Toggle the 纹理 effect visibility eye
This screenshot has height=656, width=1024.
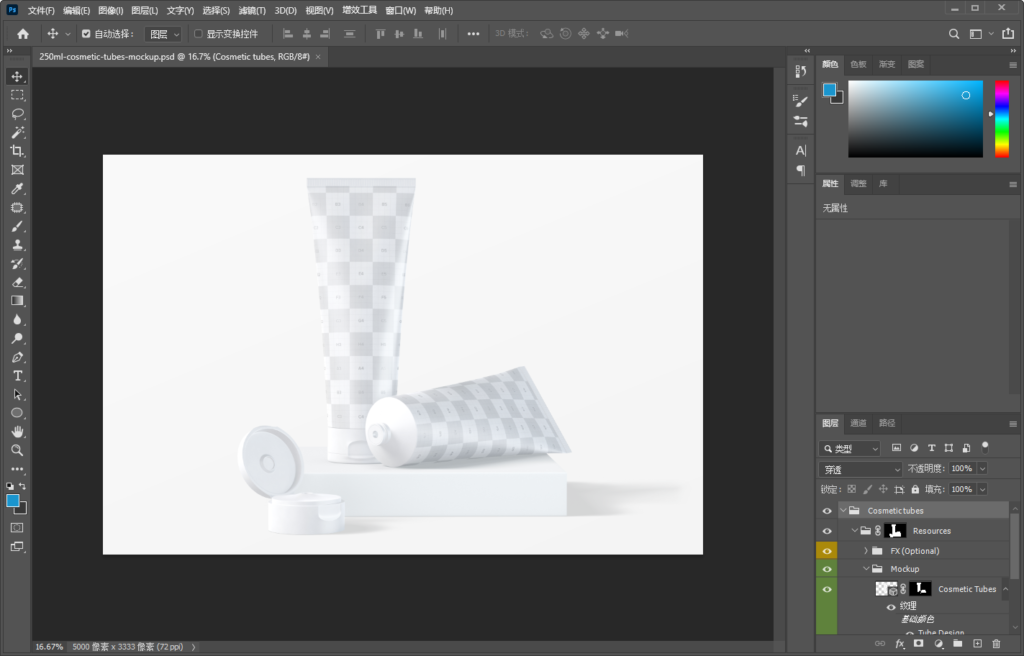891,607
